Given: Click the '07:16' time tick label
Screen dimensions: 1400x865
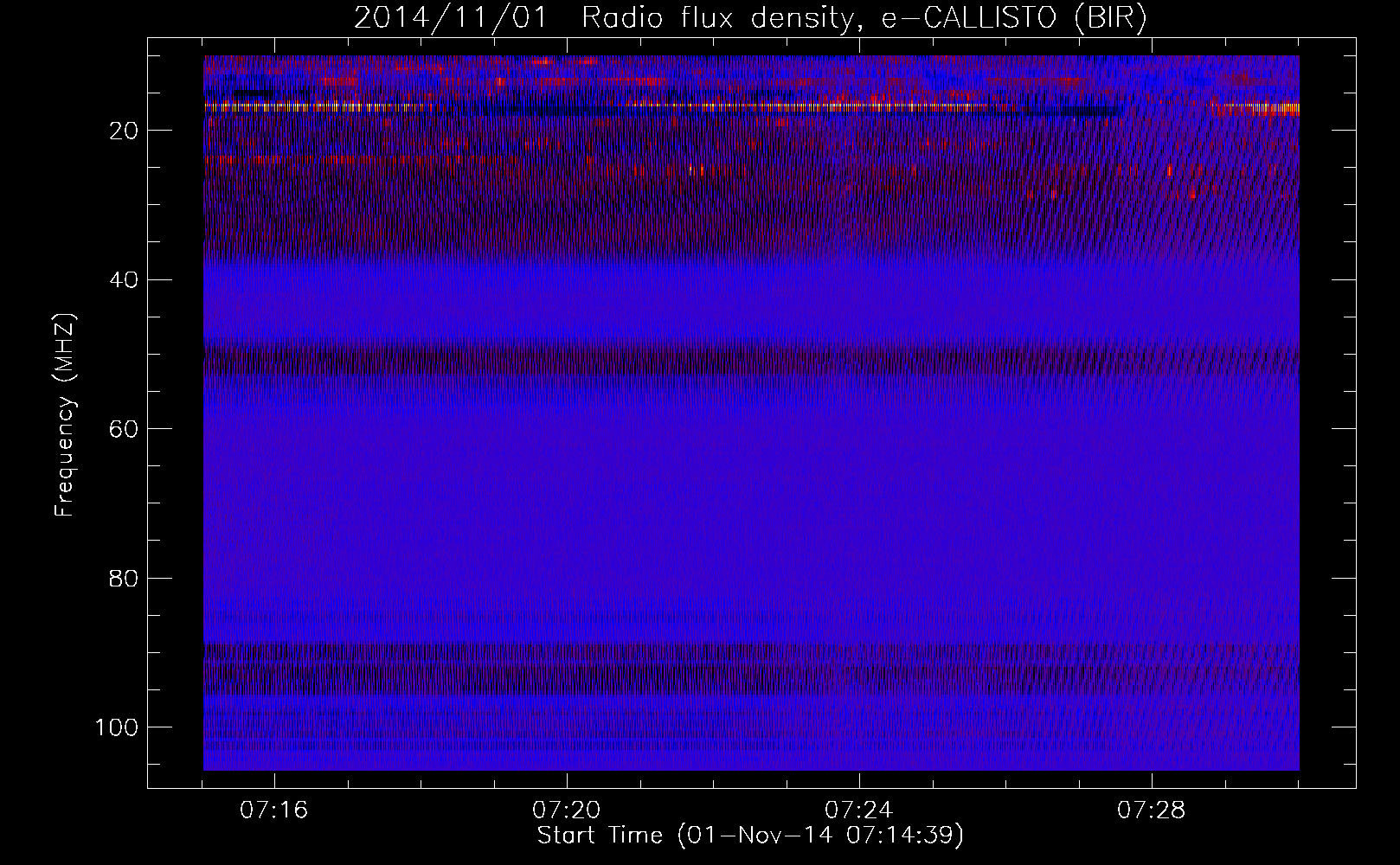Looking at the screenshot, I should (274, 811).
